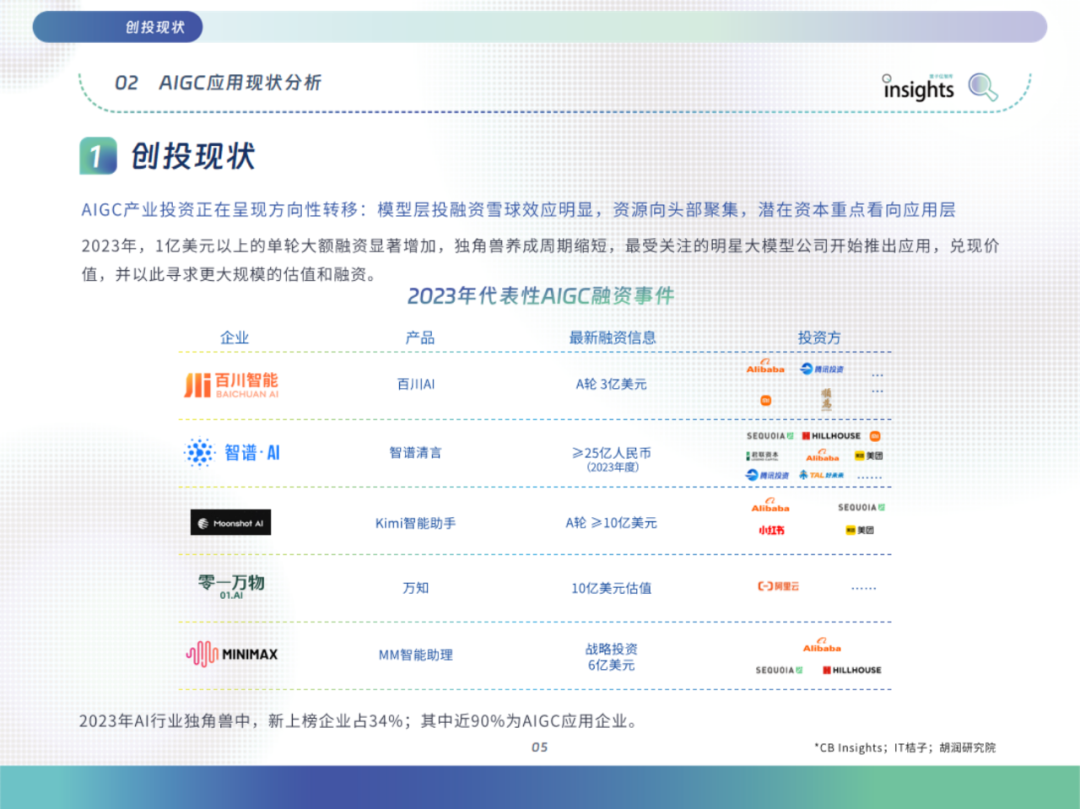The height and width of the screenshot is (809, 1080).
Task: Click 腾讯投资 logo in the 智谱清言 row
Action: tap(767, 475)
